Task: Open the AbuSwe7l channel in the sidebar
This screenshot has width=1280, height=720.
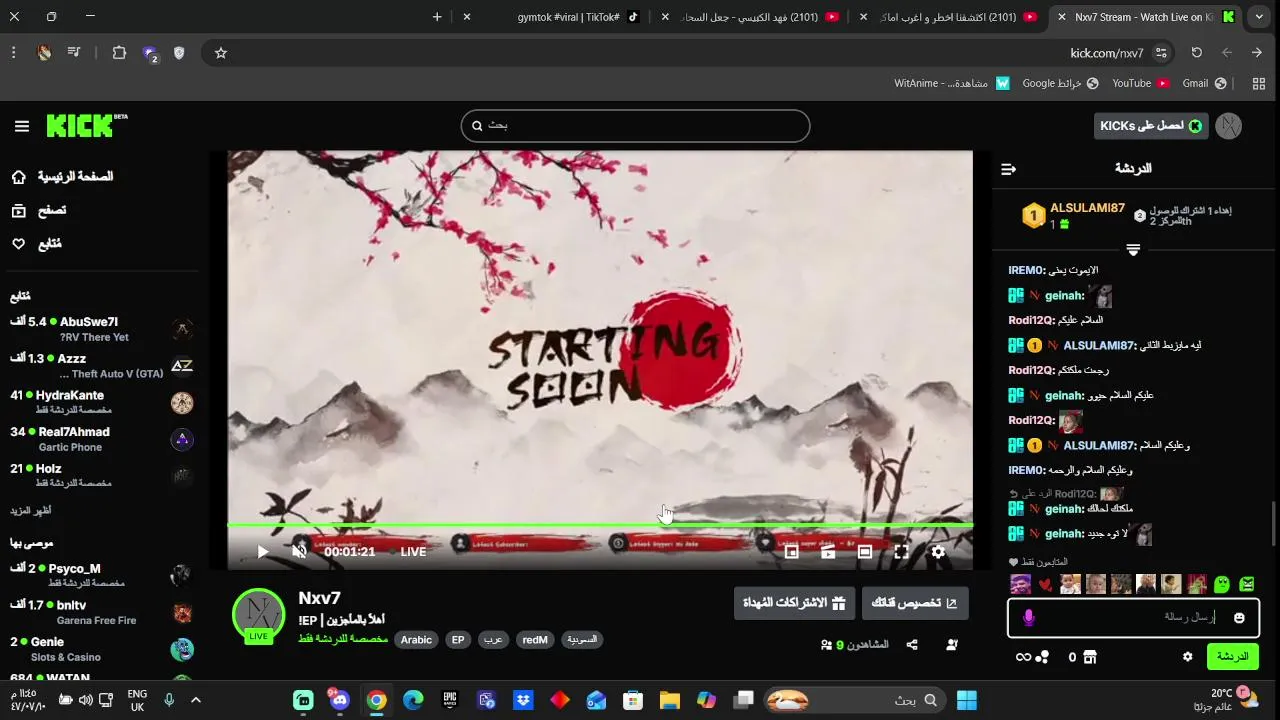Action: [x=100, y=329]
